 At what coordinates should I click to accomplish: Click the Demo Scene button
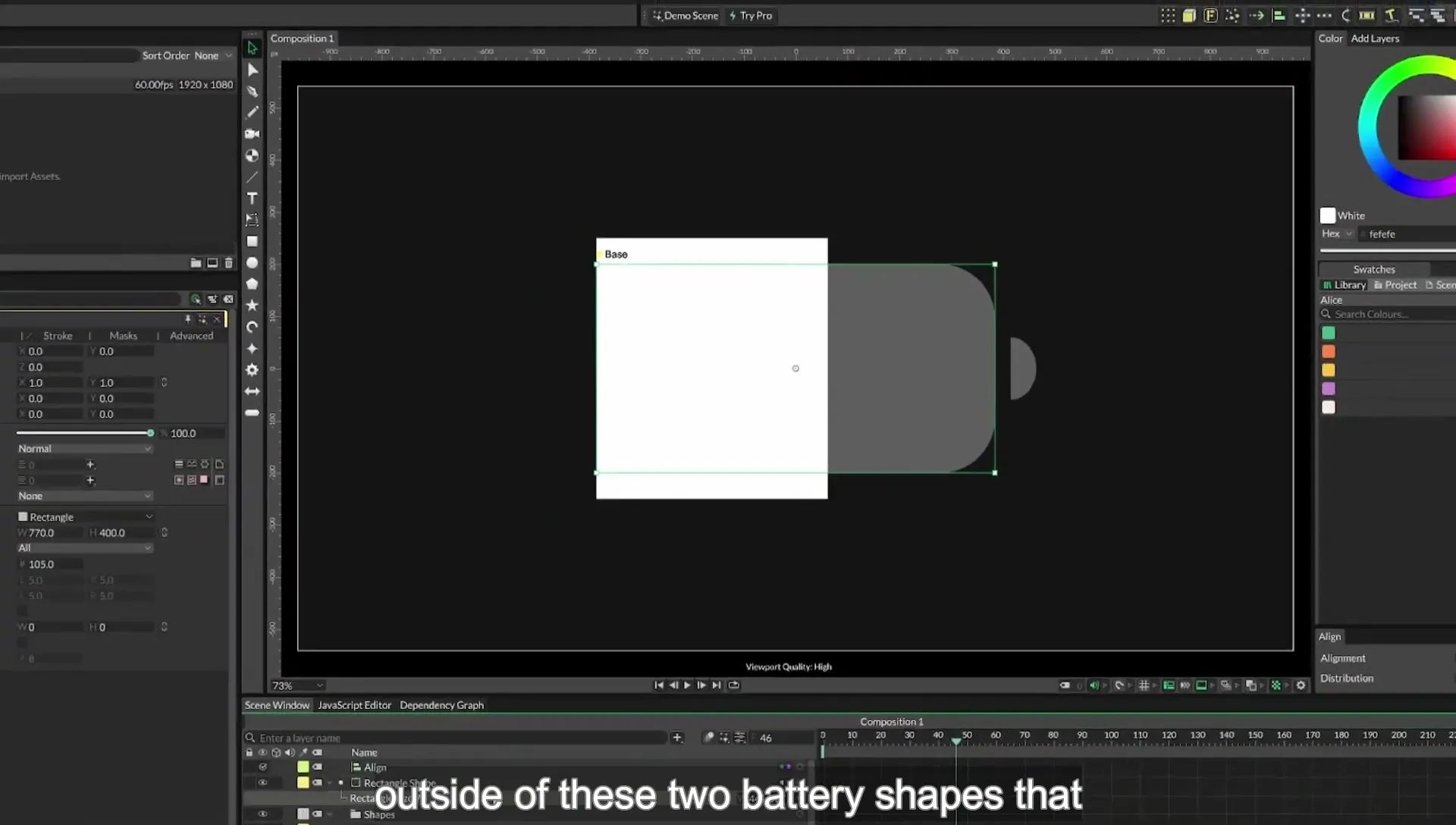click(x=686, y=16)
